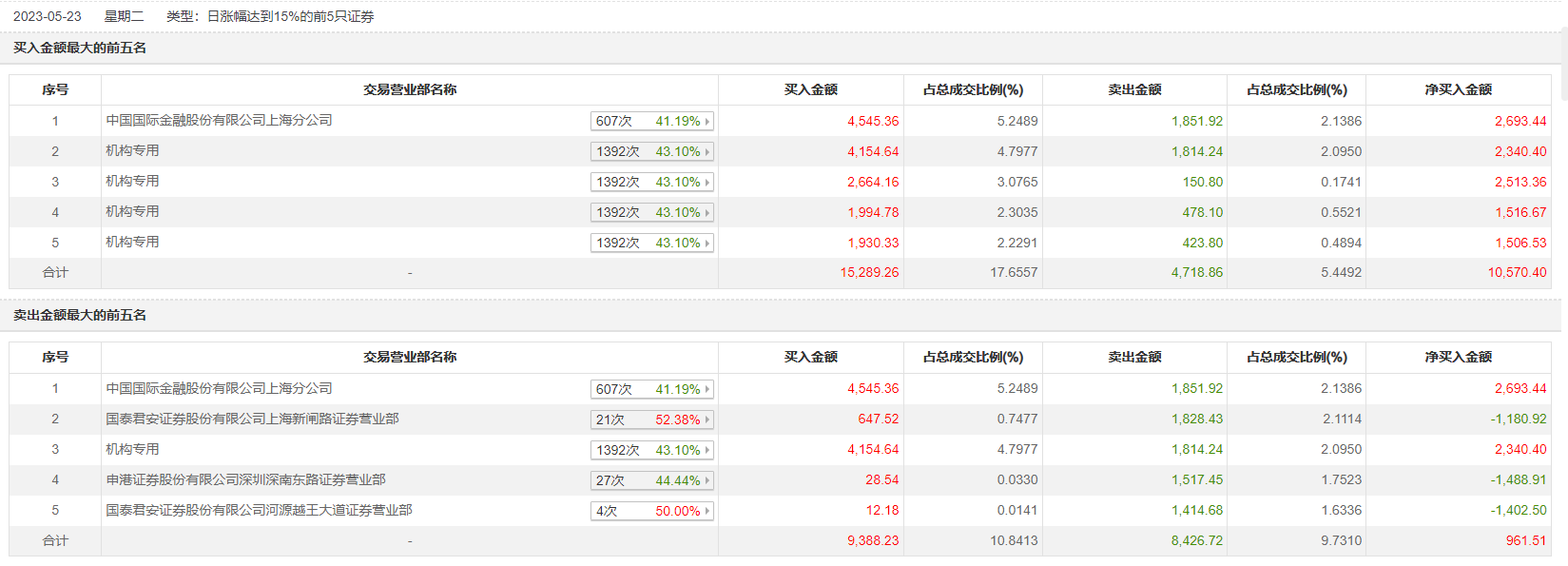This screenshot has height=566, width=1568.
Task: Select 机构专用 in buy table row 2
Action: tap(132, 150)
